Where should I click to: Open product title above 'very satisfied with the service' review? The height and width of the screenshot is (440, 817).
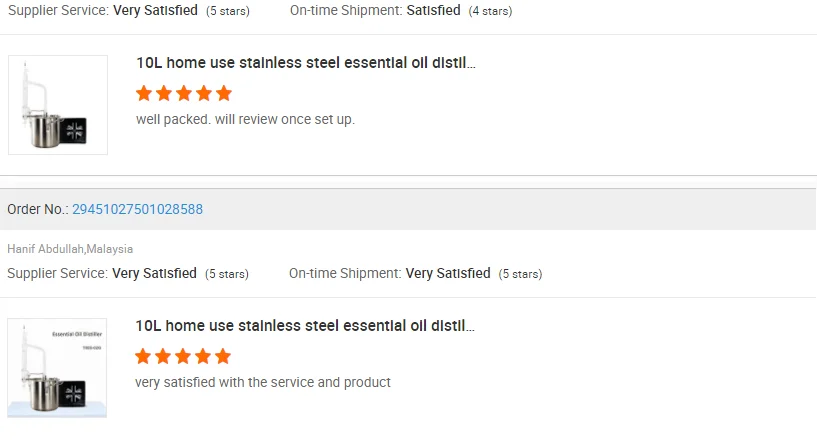(305, 326)
